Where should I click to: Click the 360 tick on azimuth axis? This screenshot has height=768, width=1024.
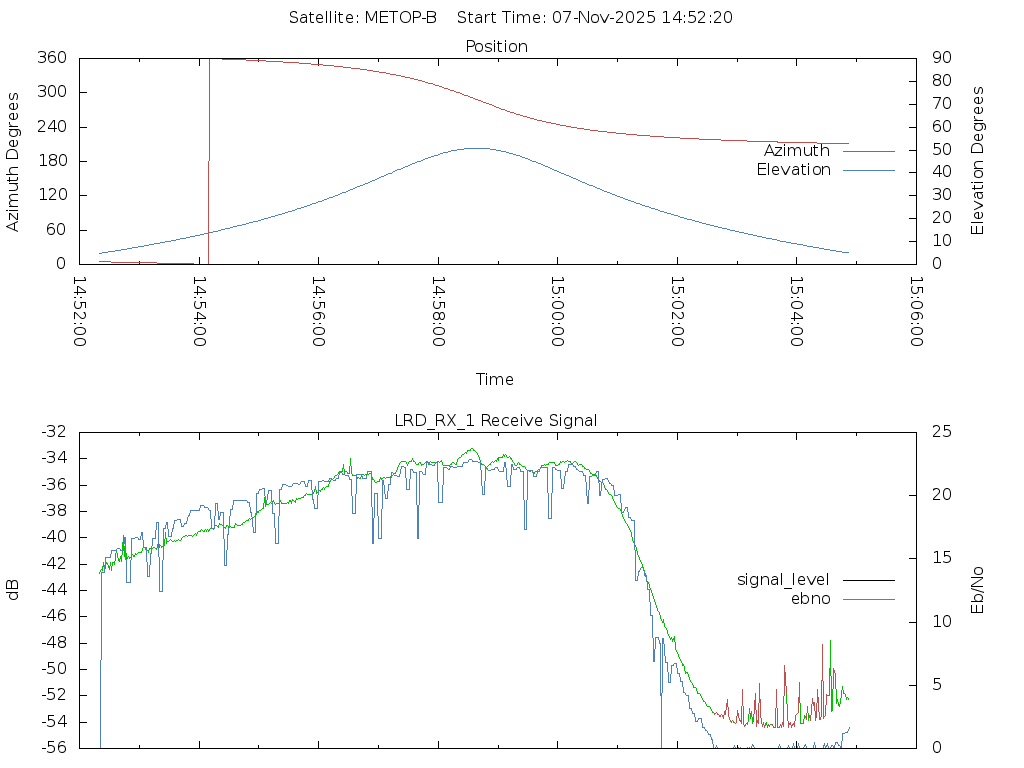coord(52,58)
